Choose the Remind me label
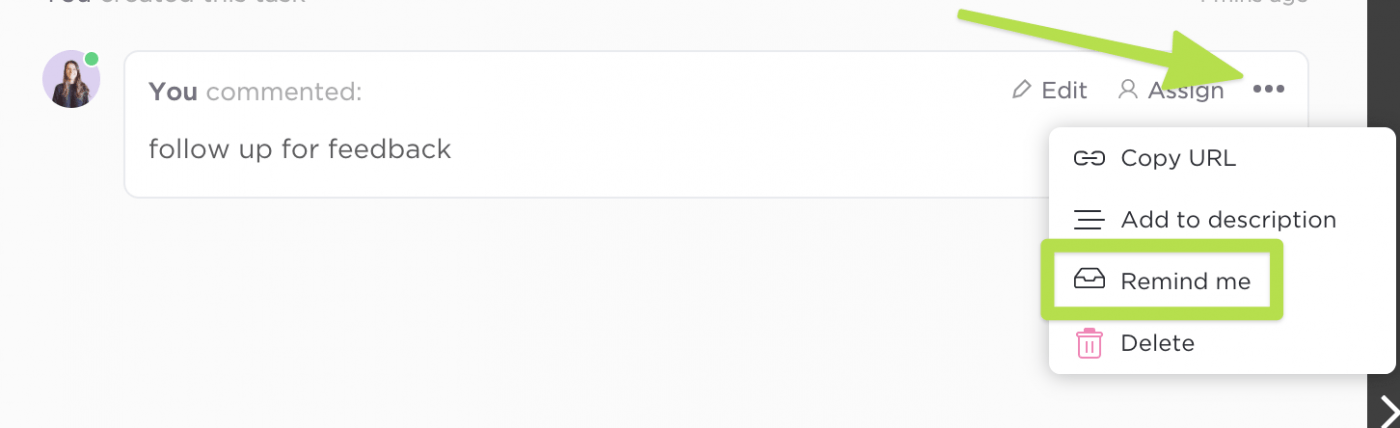 1185,281
